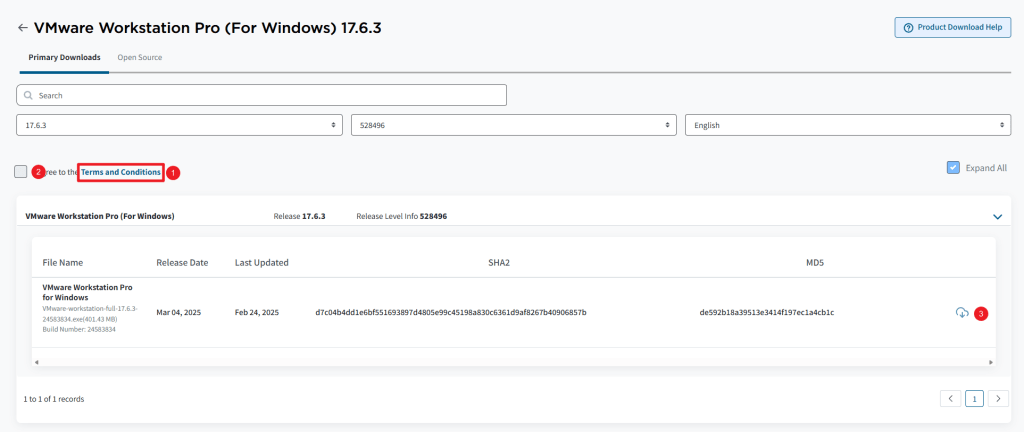This screenshot has width=1024, height=432.
Task: Click the Release Date column header
Action: [x=182, y=262]
